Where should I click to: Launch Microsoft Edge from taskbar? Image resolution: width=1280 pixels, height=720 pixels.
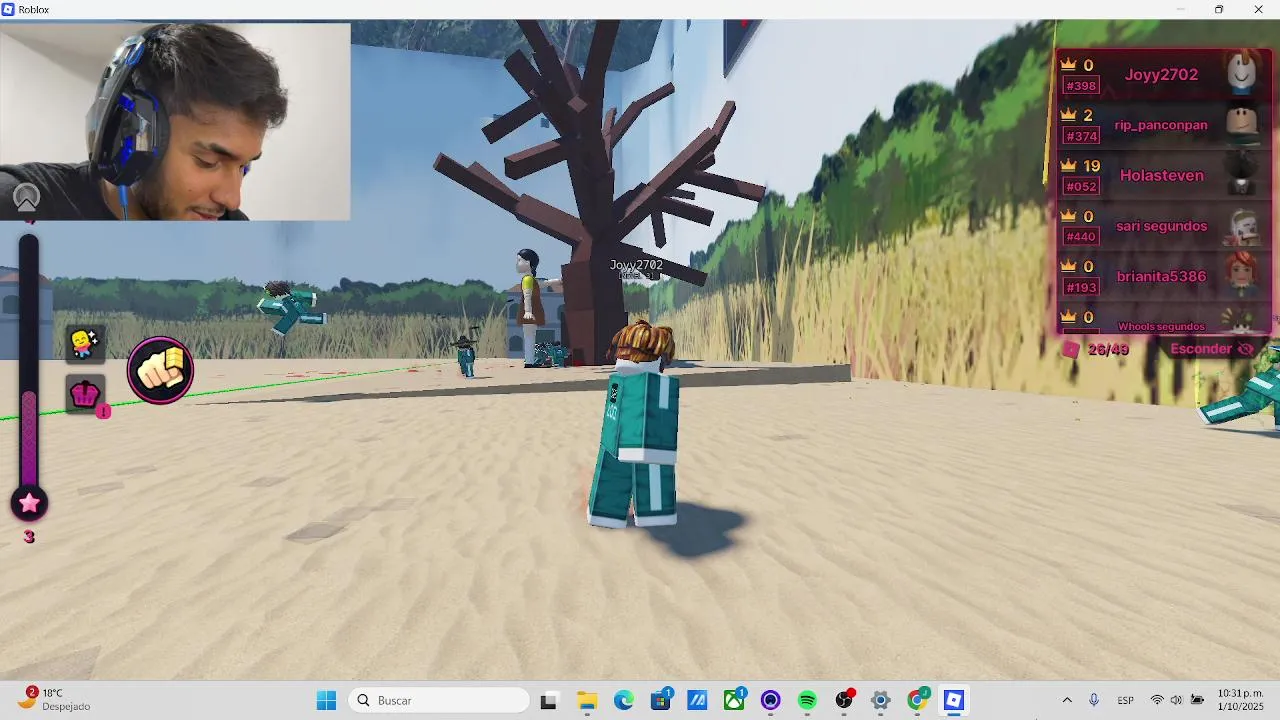point(624,701)
